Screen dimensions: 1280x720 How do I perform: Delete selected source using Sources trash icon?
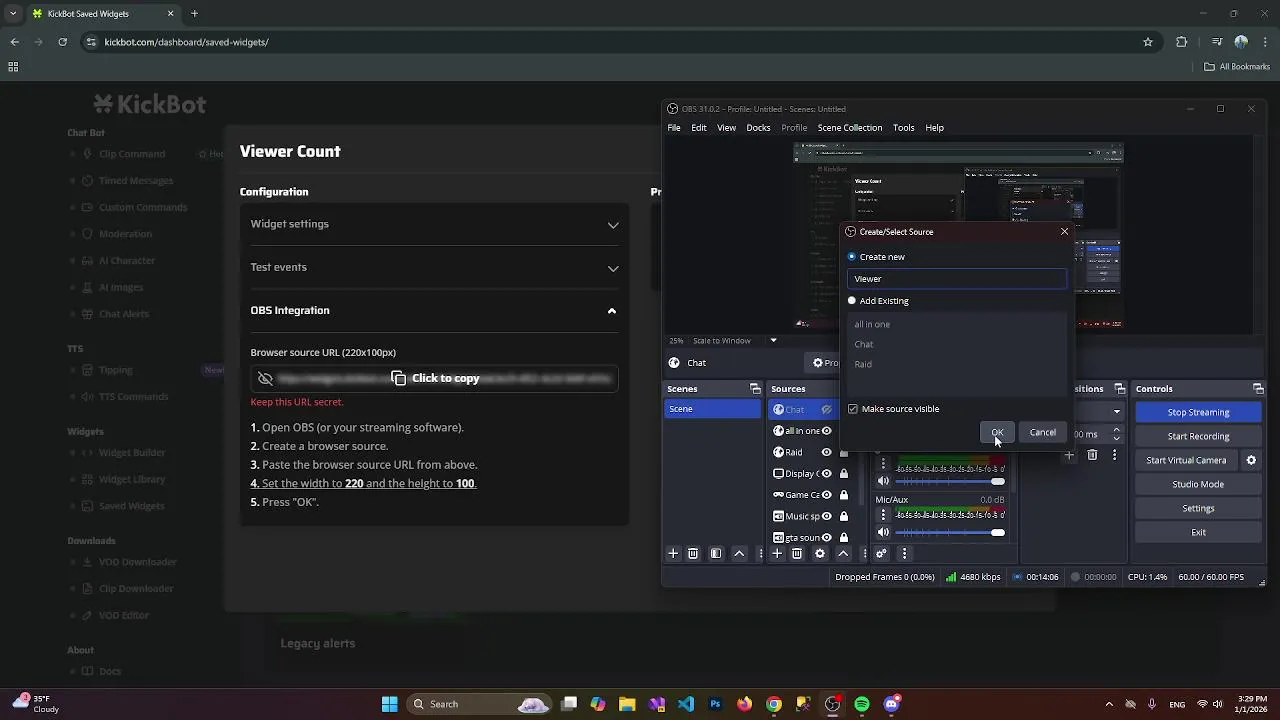pos(797,553)
